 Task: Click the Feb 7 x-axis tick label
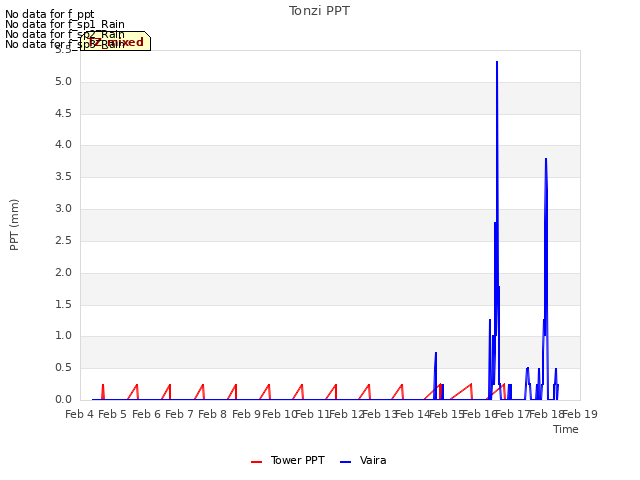[179, 414]
